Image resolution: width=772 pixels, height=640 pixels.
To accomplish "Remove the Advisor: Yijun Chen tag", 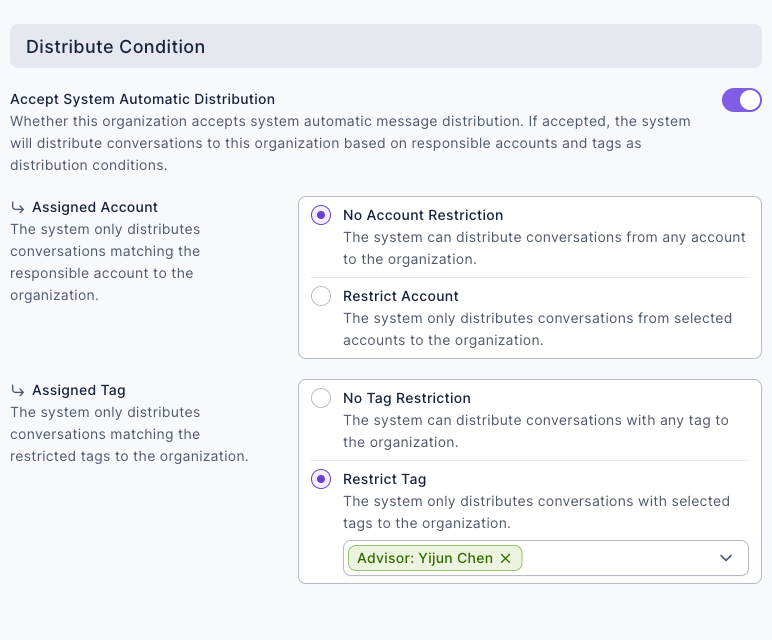I will point(505,558).
